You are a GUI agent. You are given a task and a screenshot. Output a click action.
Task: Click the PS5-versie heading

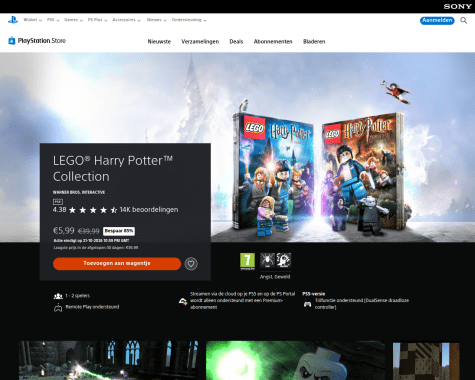[314, 294]
